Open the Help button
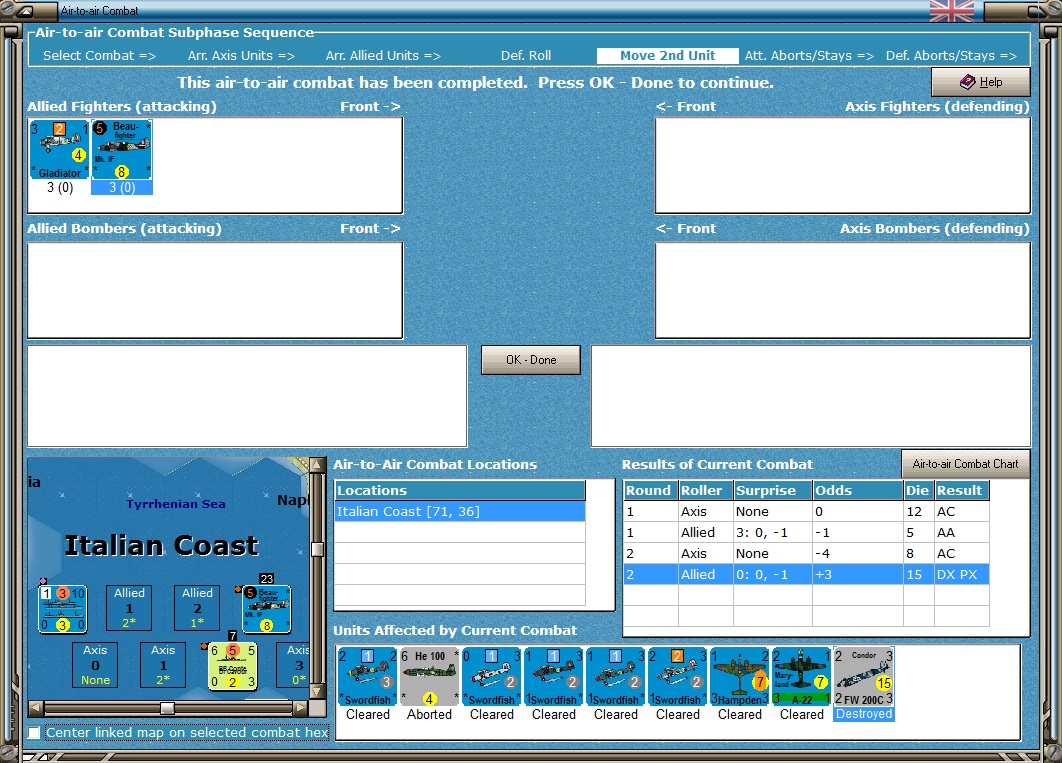This screenshot has width=1062, height=763. coord(981,82)
